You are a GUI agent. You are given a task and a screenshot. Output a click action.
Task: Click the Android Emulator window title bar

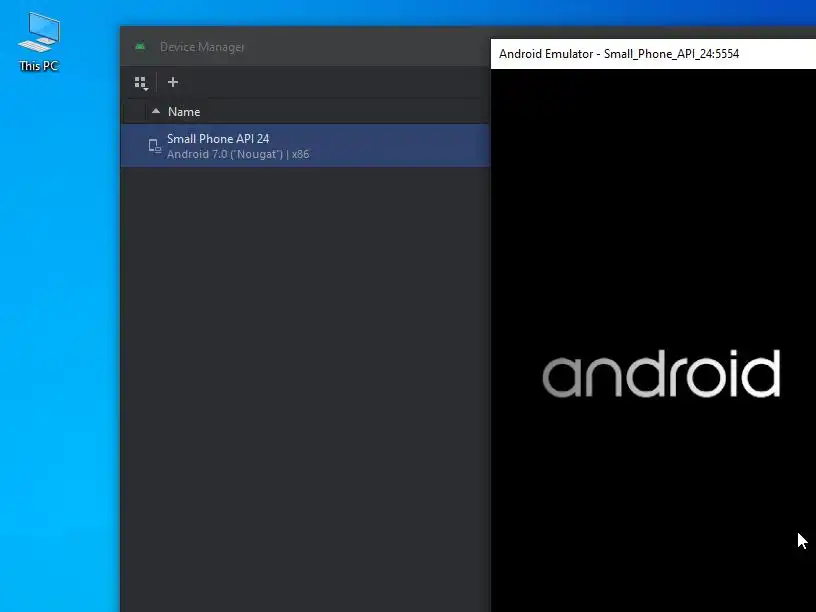653,54
